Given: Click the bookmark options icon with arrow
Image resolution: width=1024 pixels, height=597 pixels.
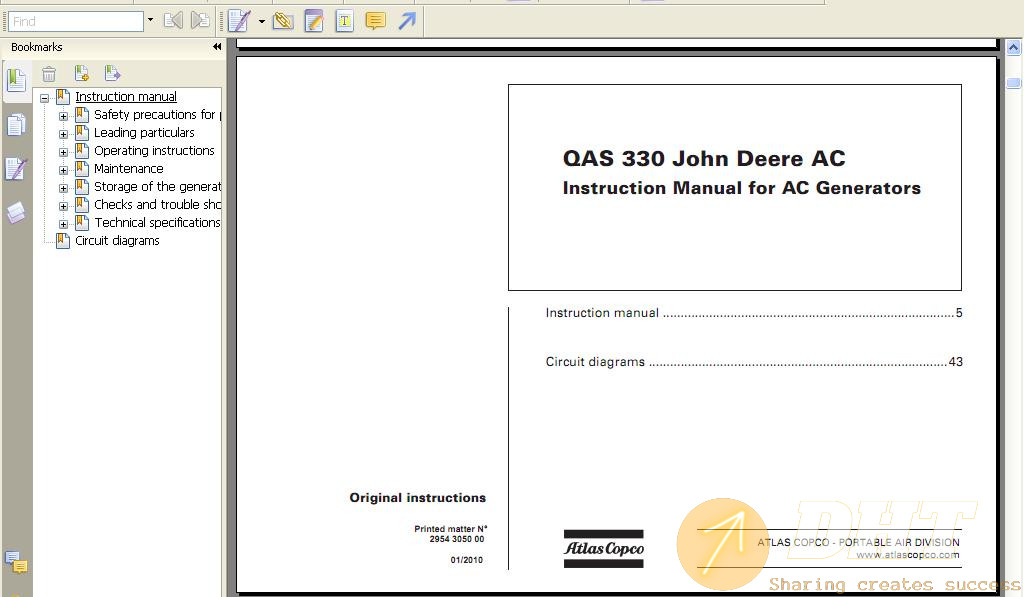Looking at the screenshot, I should click(x=112, y=73).
